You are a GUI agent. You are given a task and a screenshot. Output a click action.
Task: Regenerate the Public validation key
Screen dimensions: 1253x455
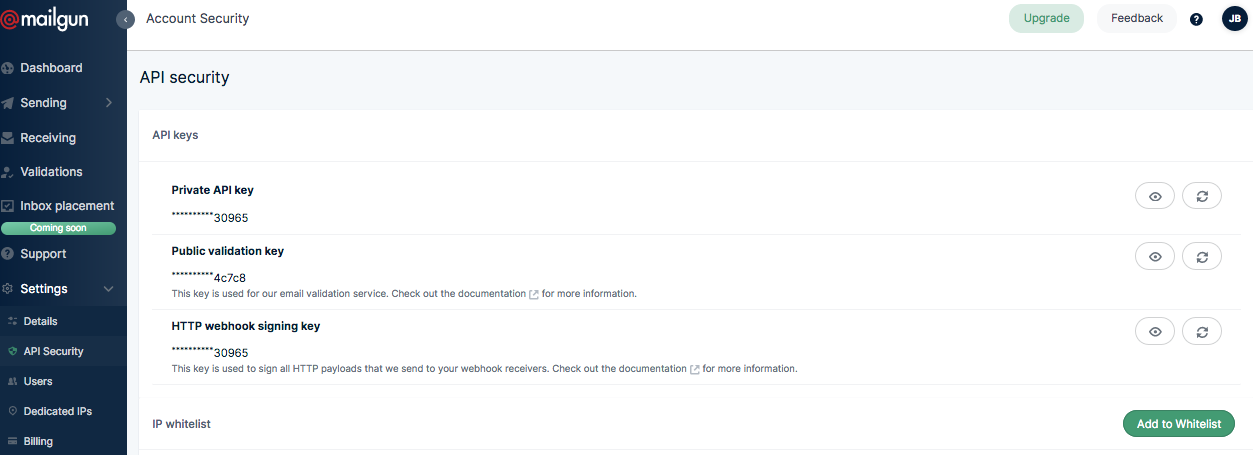tap(1202, 257)
